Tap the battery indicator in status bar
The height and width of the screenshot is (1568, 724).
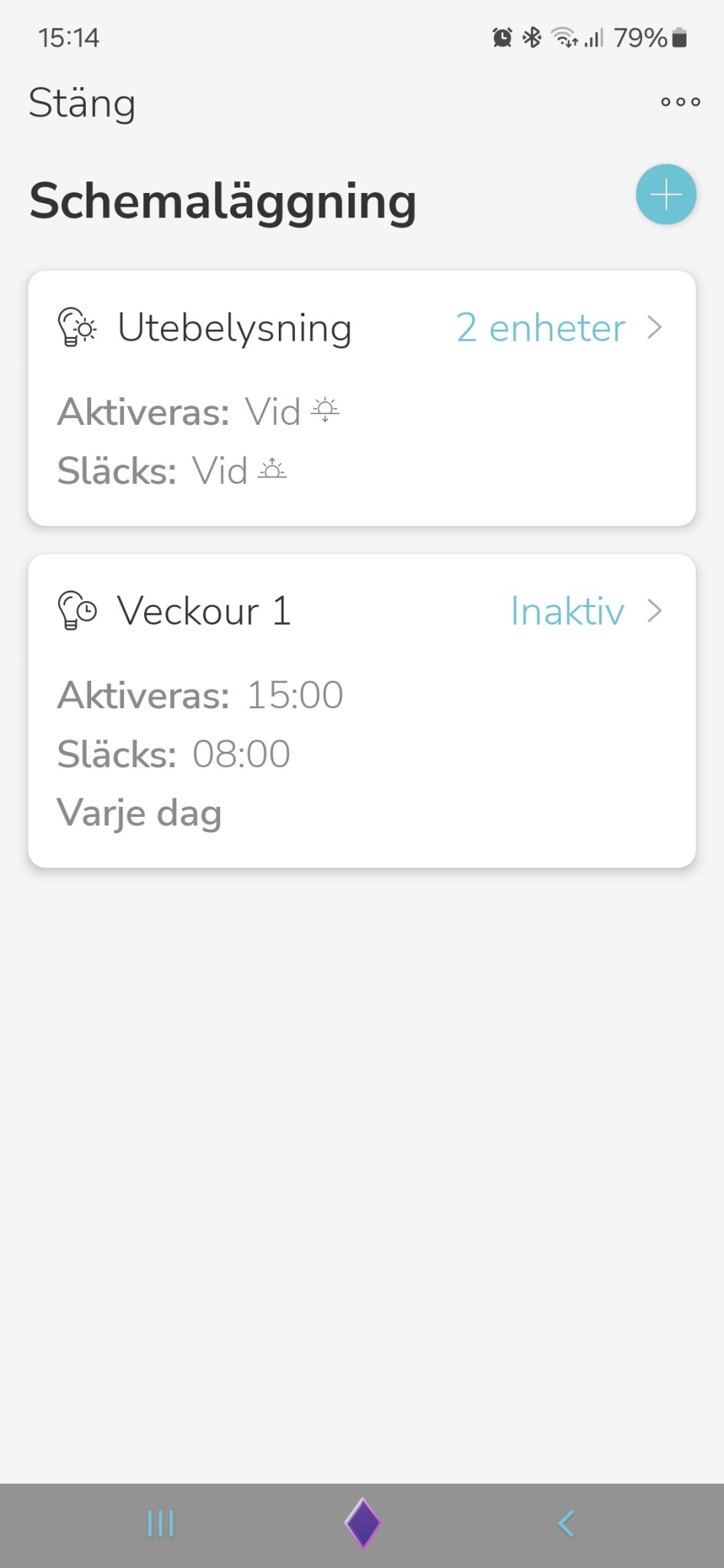pyautogui.click(x=679, y=37)
